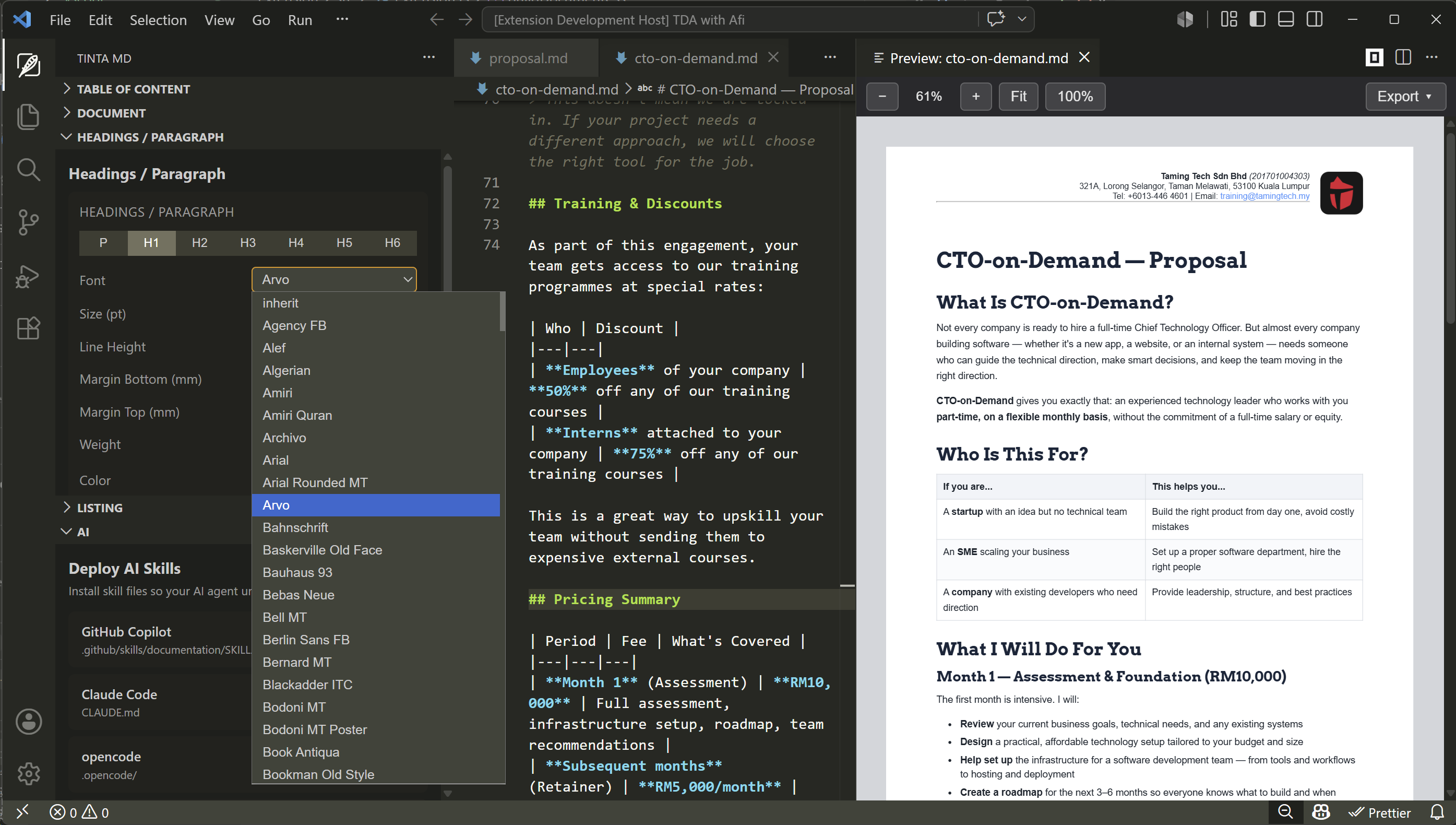Select the H4 heading style button
The image size is (1456, 825).
[x=295, y=243]
